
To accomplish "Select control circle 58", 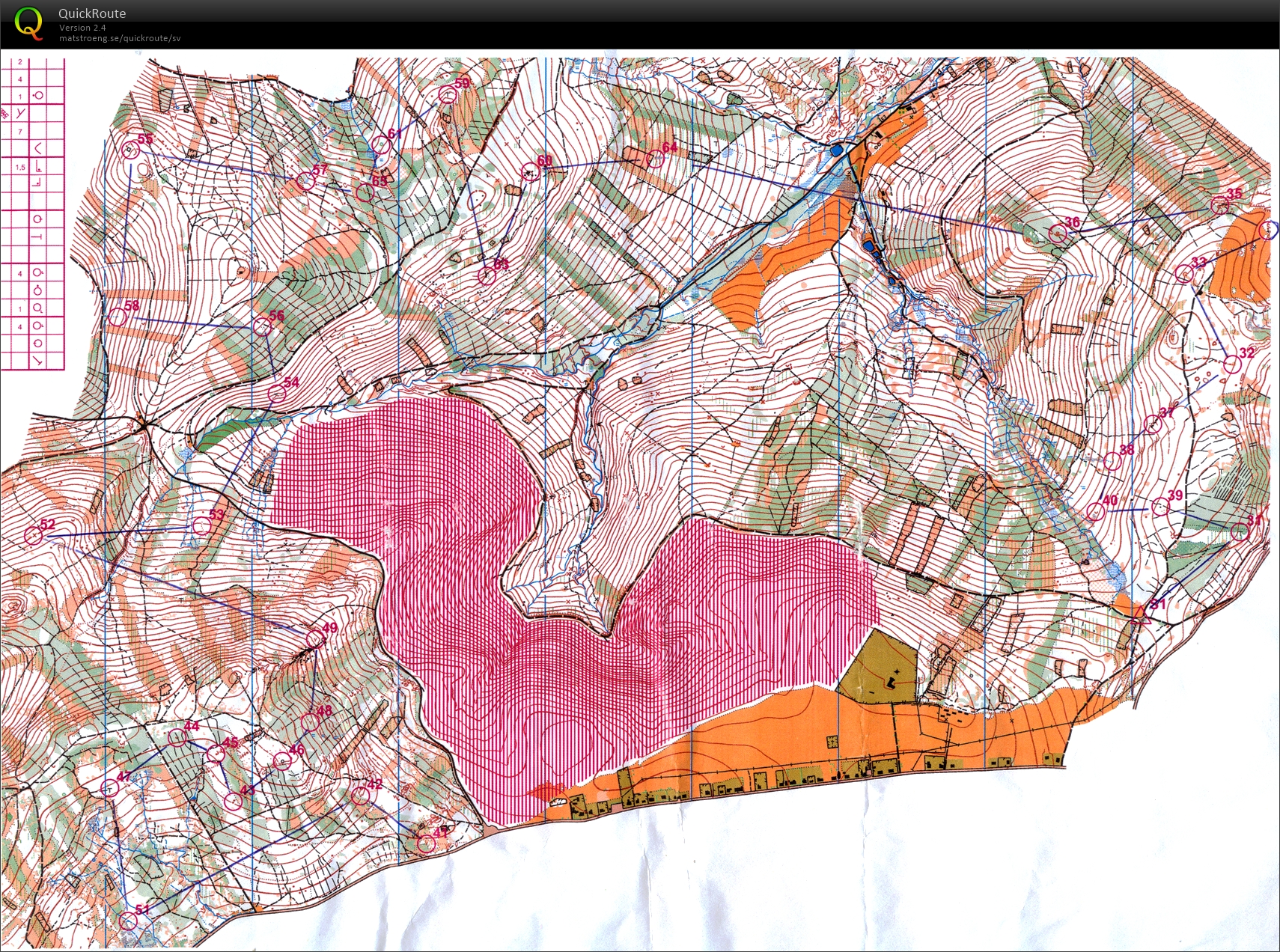I will click(118, 317).
